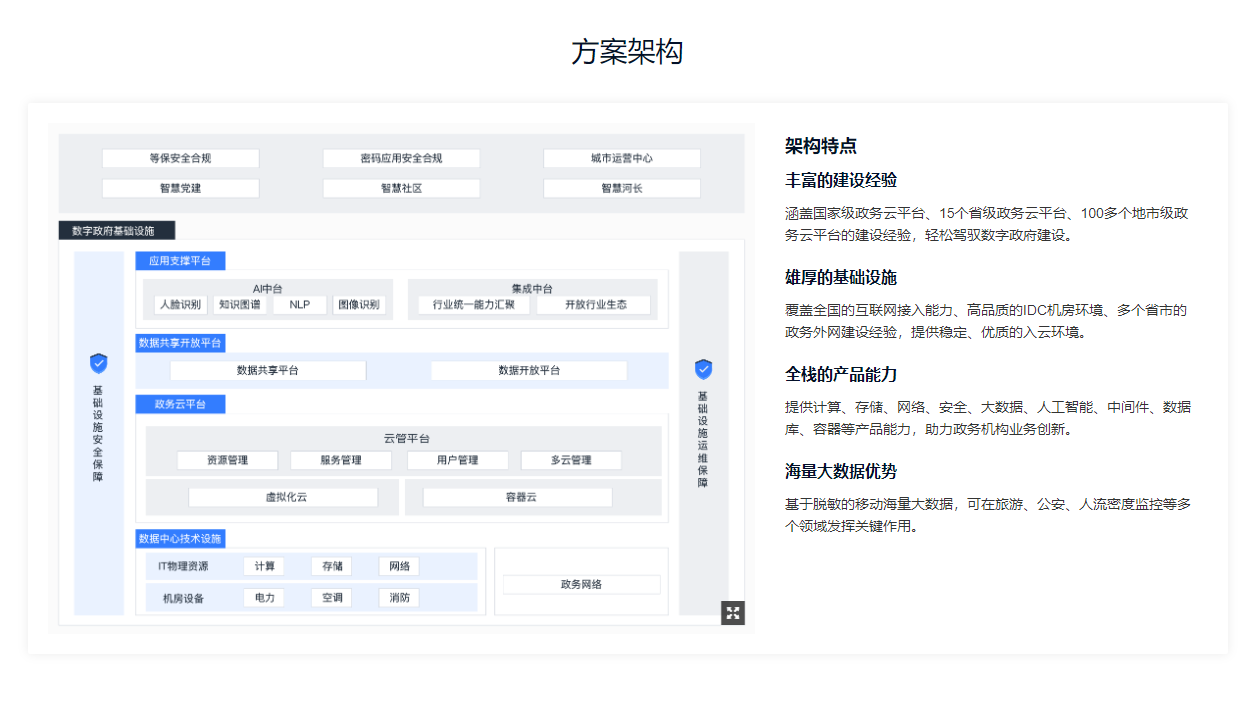Click the 丰富的建设经验 heading
This screenshot has width=1259, height=703.
tap(841, 180)
